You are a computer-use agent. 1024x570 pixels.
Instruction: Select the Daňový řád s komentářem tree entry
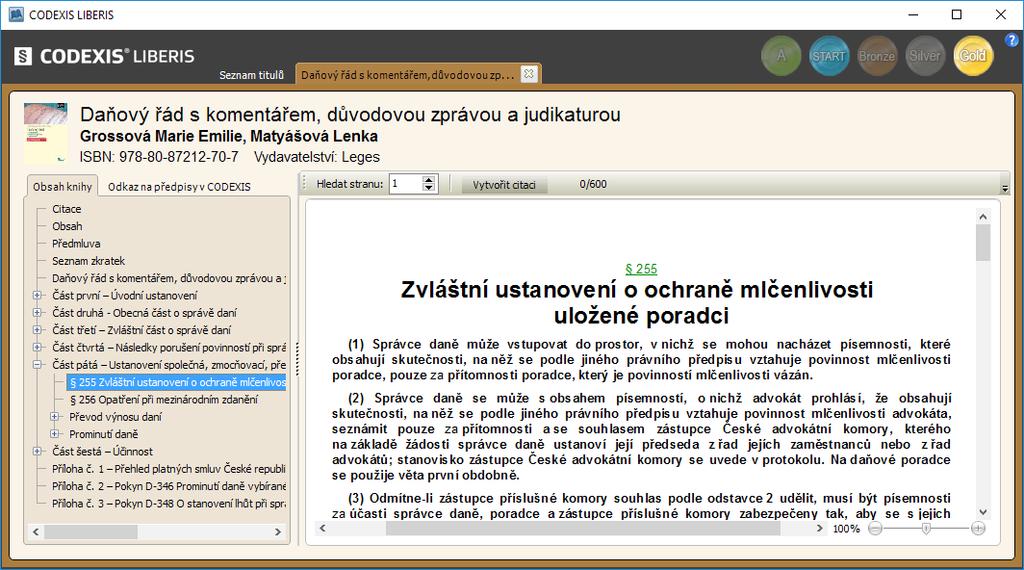click(x=168, y=278)
